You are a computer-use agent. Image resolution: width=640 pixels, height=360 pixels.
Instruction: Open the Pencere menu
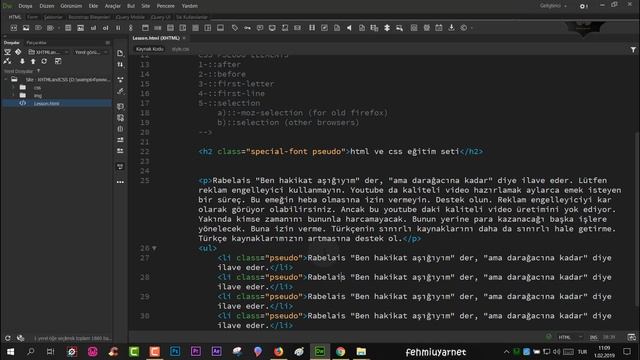point(166,6)
